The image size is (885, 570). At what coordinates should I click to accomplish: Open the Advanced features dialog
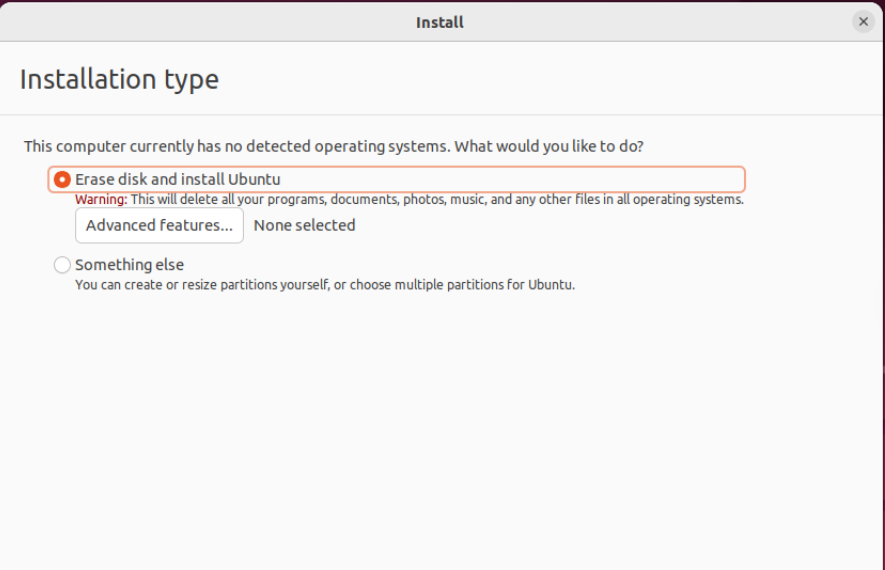click(159, 225)
